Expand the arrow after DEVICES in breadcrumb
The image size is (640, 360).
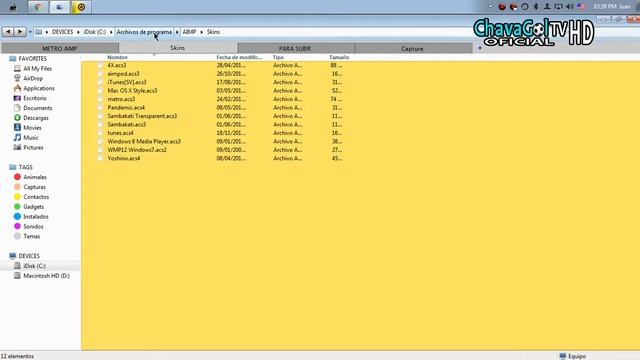coord(78,32)
